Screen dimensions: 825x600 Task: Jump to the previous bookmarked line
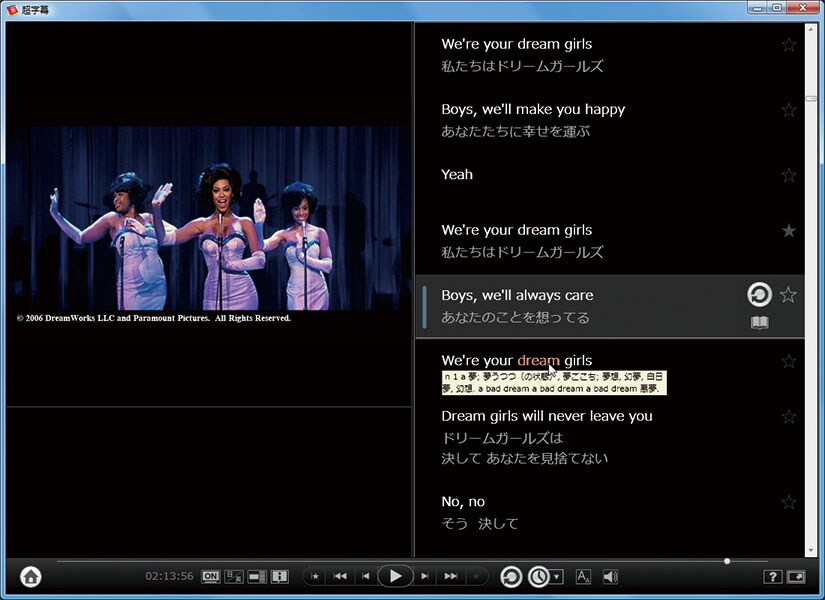315,576
